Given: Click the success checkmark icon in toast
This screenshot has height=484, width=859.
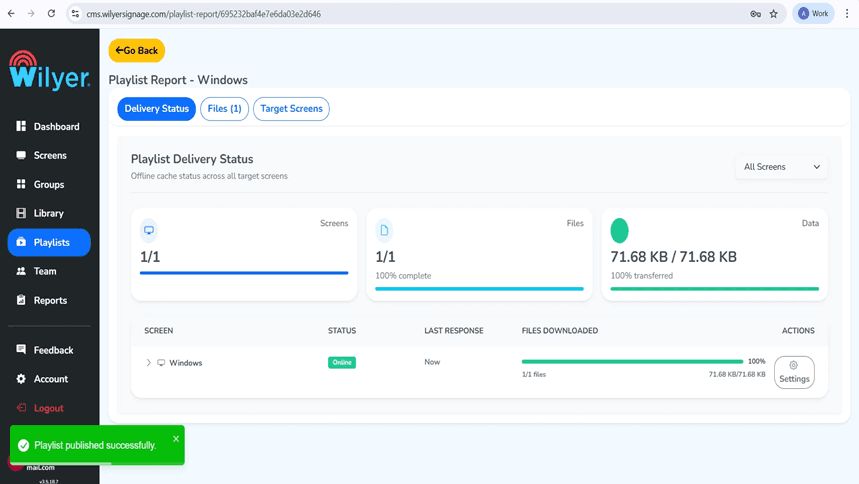Looking at the screenshot, I should pos(24,445).
